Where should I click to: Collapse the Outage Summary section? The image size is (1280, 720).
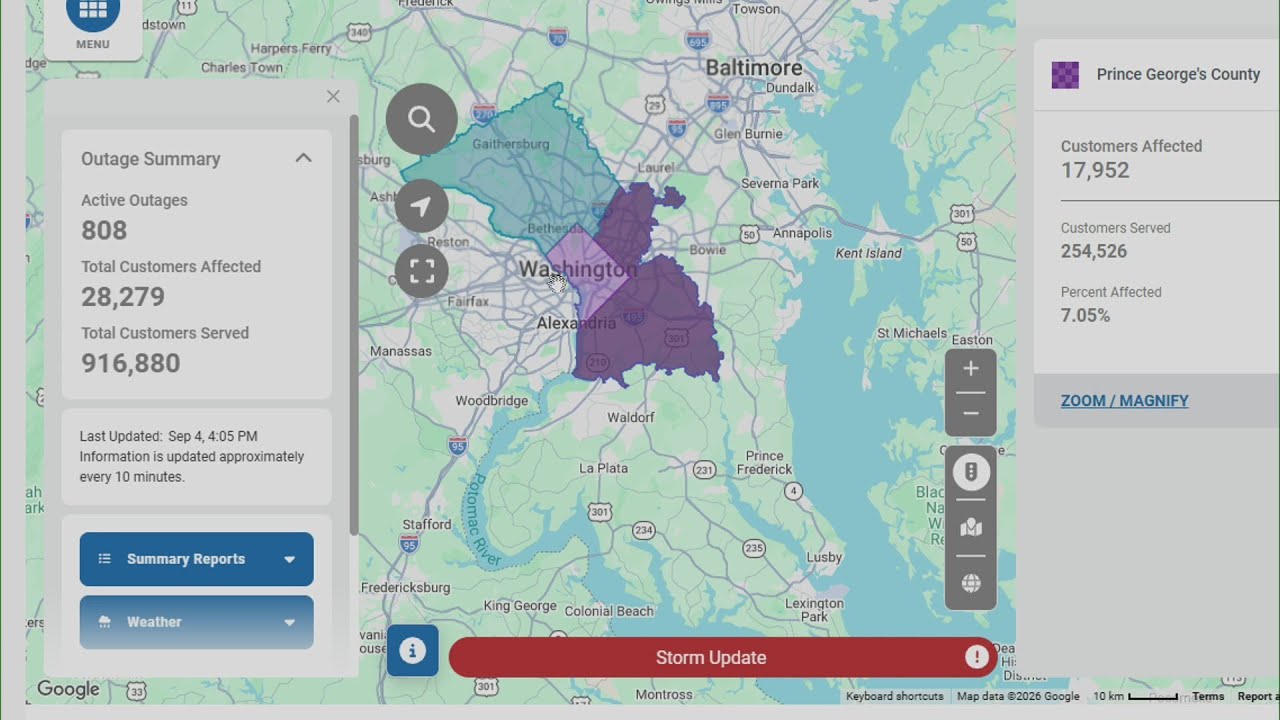[x=303, y=158]
